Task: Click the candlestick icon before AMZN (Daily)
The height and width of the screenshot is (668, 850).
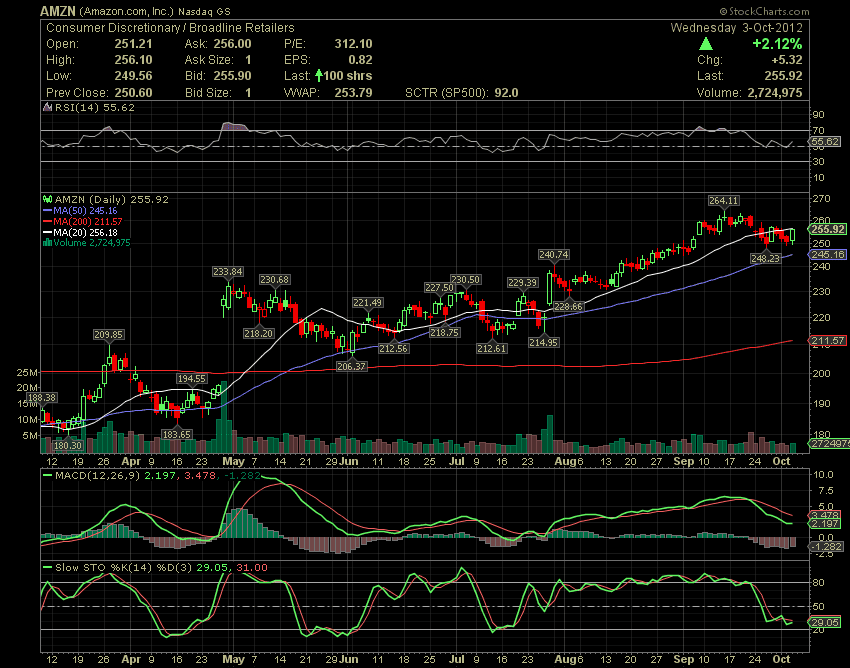Action: (48, 200)
